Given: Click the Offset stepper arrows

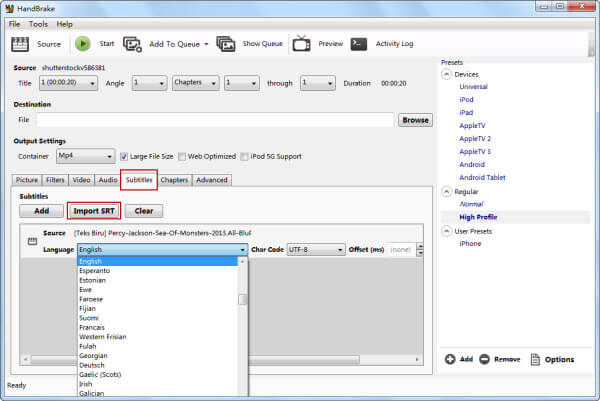Looking at the screenshot, I should click(420, 249).
